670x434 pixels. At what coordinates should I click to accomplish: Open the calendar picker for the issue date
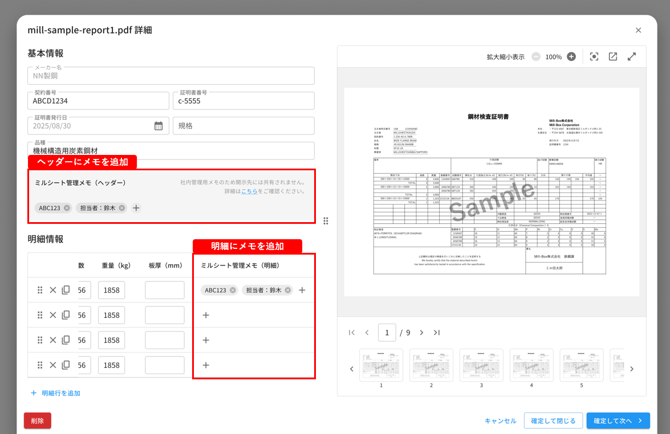coord(158,126)
